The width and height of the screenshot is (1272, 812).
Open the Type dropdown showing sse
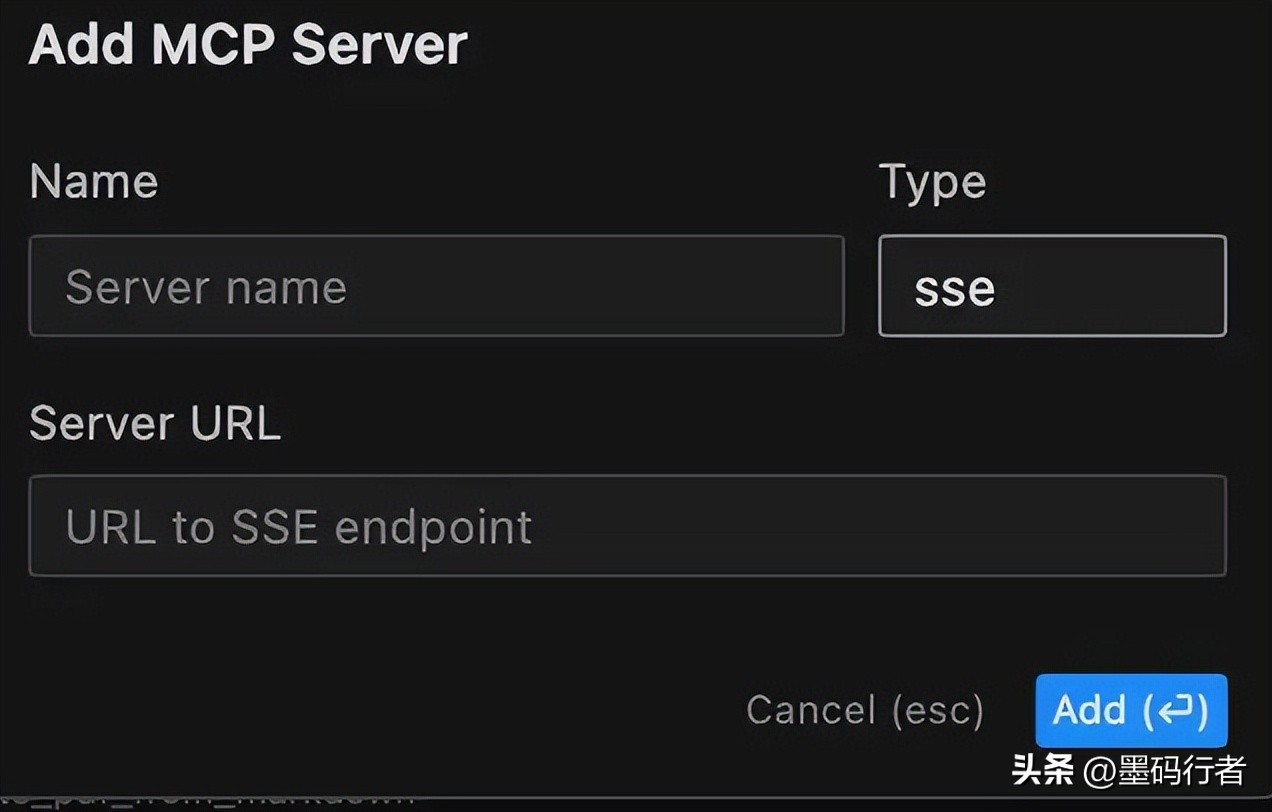tap(1051, 286)
